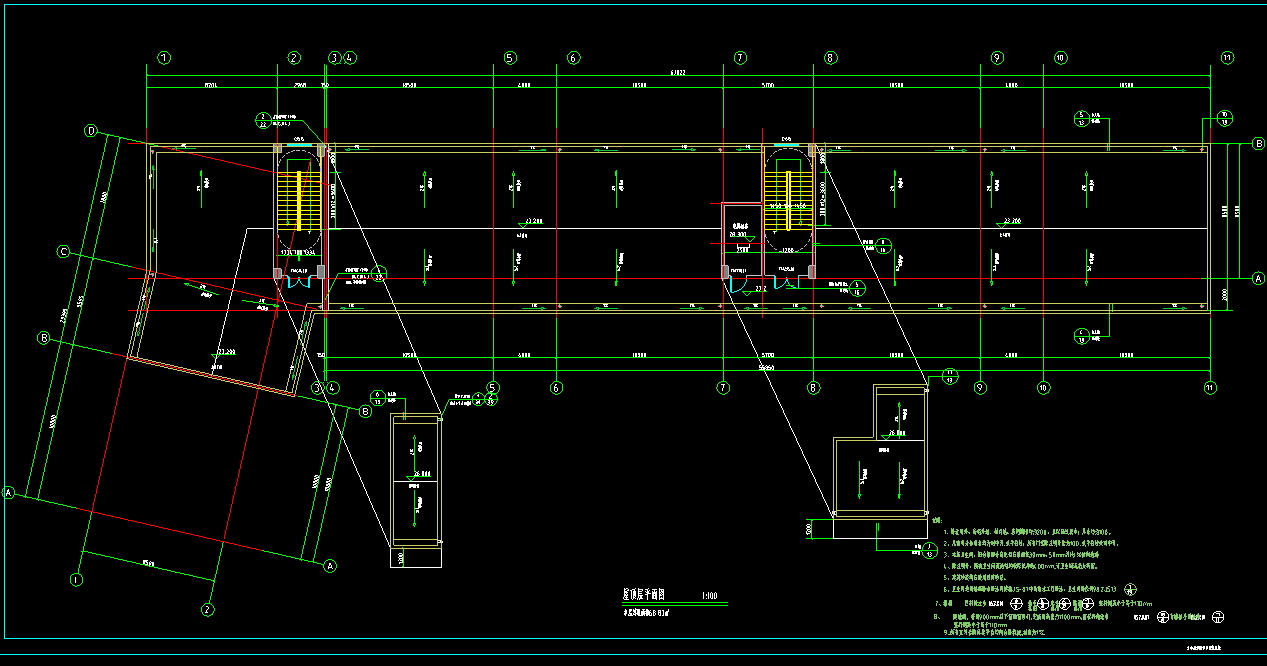The width and height of the screenshot is (1267, 666).
Task: Click axis bubble A at the right edge
Action: 1258,279
